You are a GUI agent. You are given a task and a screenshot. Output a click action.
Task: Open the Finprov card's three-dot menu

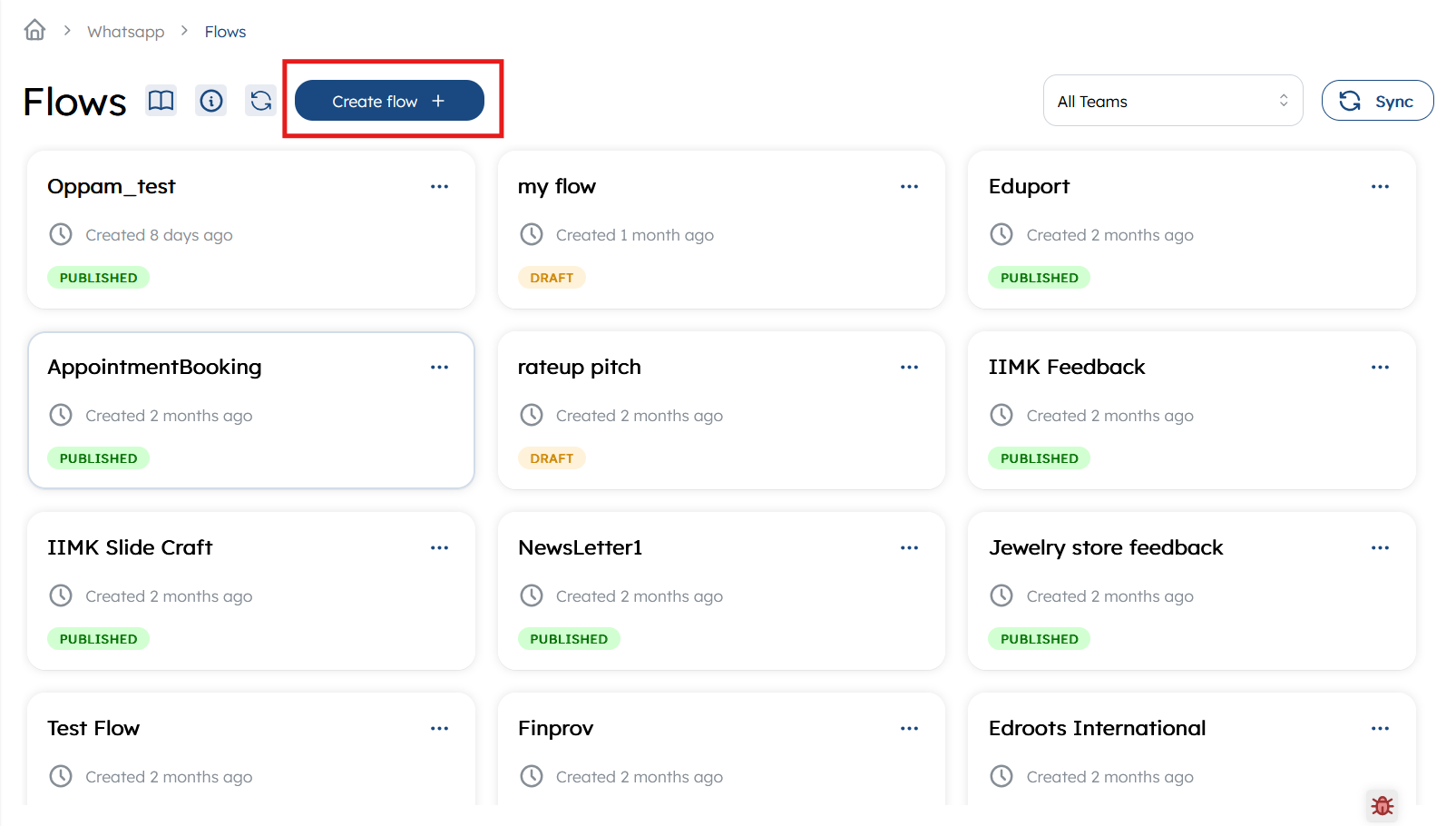coord(910,728)
